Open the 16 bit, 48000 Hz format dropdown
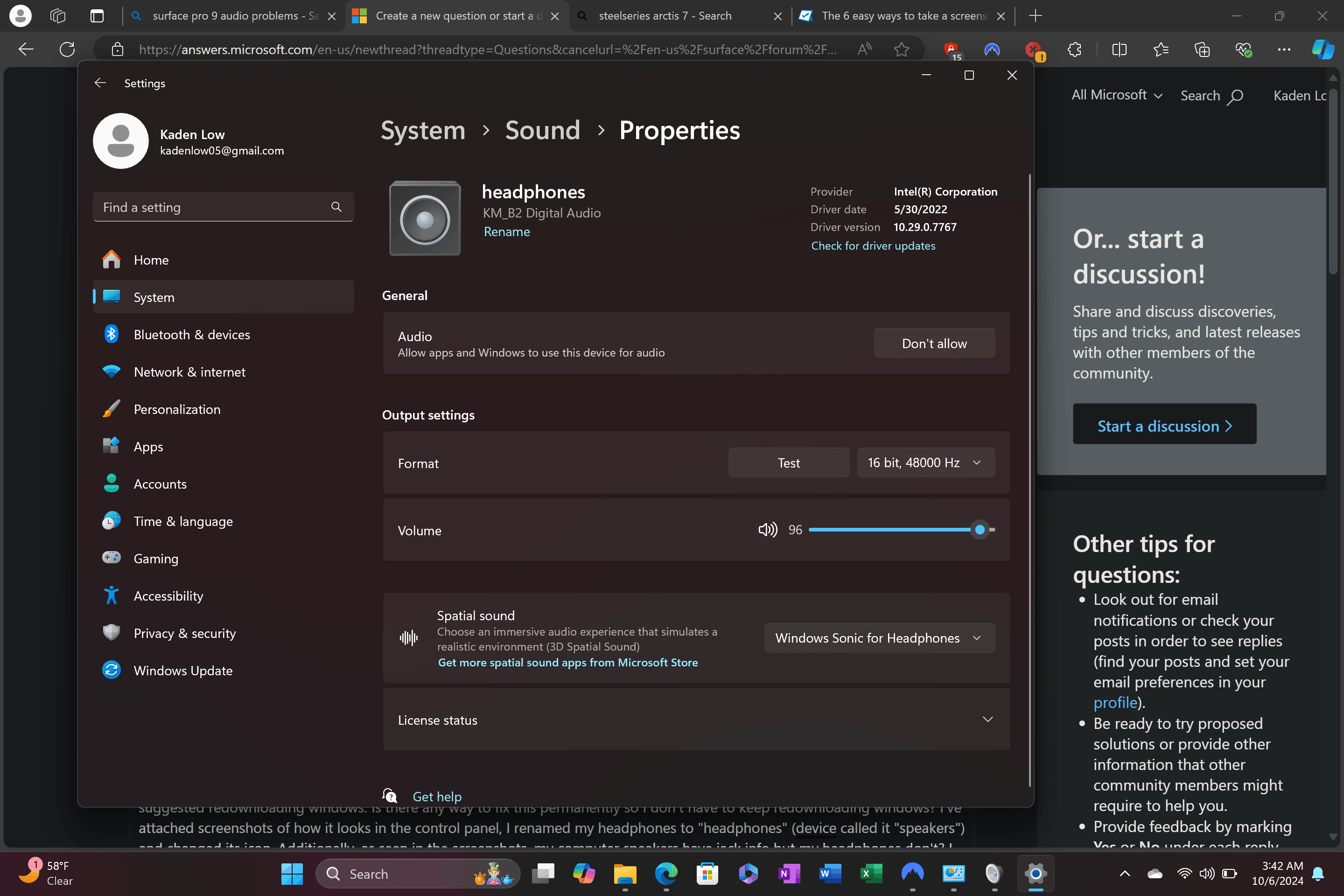Image resolution: width=1344 pixels, height=896 pixels. click(925, 462)
